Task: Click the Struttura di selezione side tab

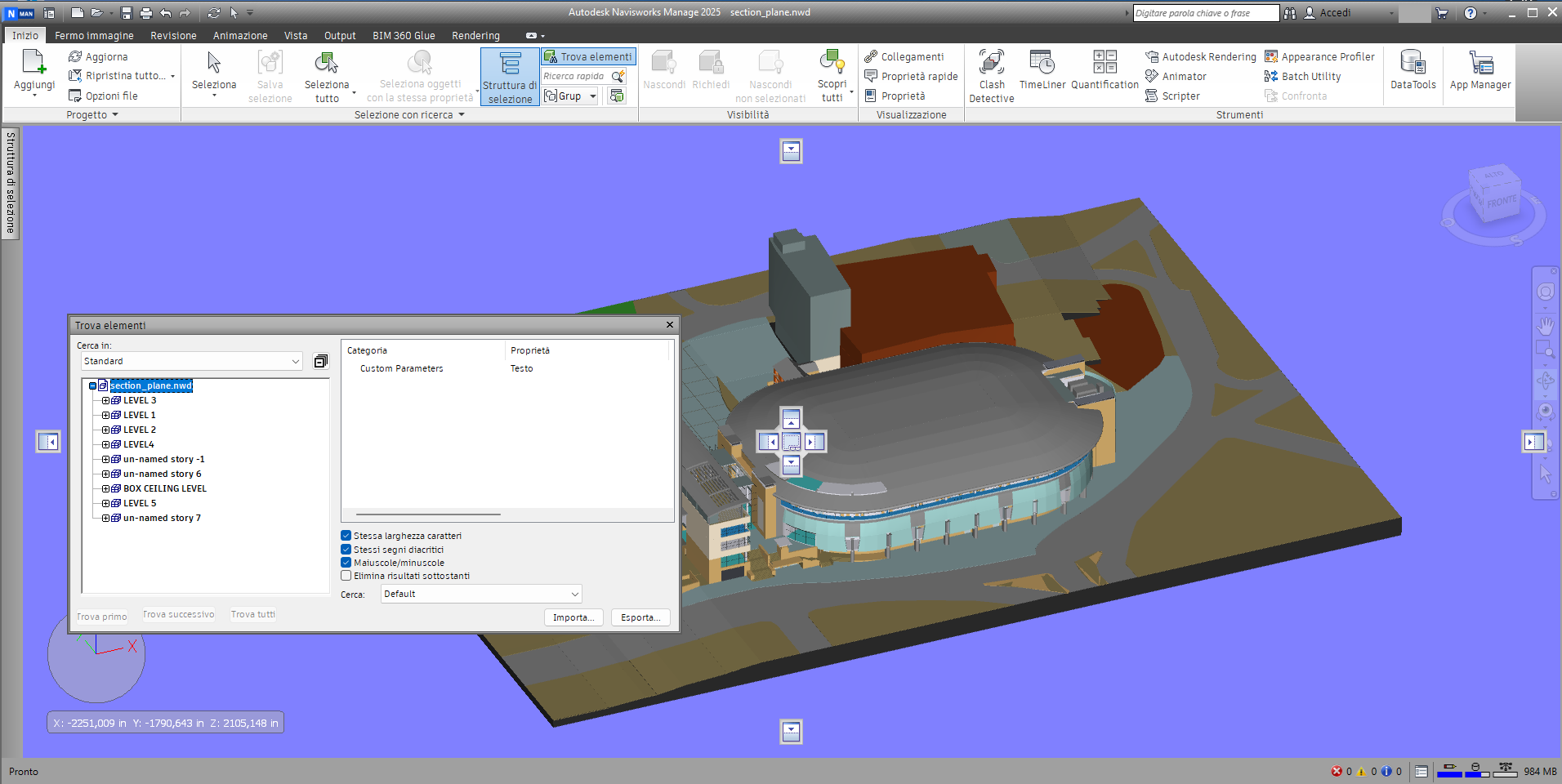Action: [11, 183]
